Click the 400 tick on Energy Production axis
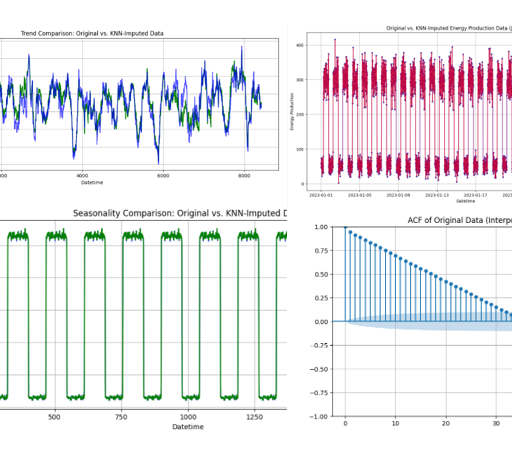Image resolution: width=512 pixels, height=457 pixels. 300,45
